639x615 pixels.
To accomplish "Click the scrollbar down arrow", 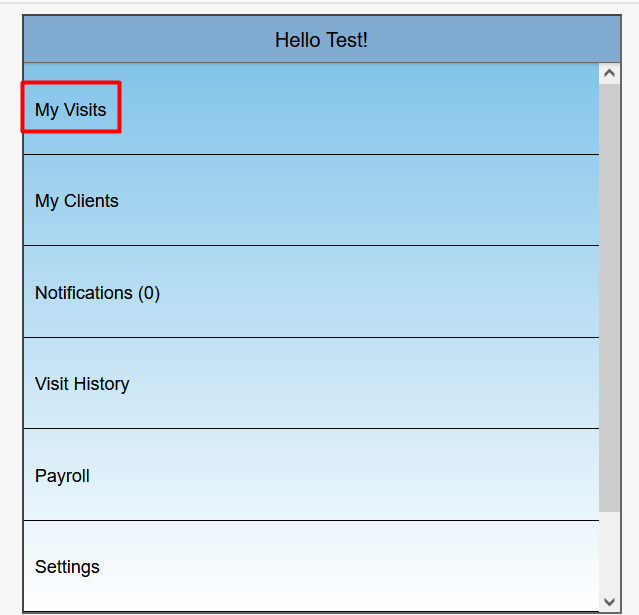I will point(609,601).
